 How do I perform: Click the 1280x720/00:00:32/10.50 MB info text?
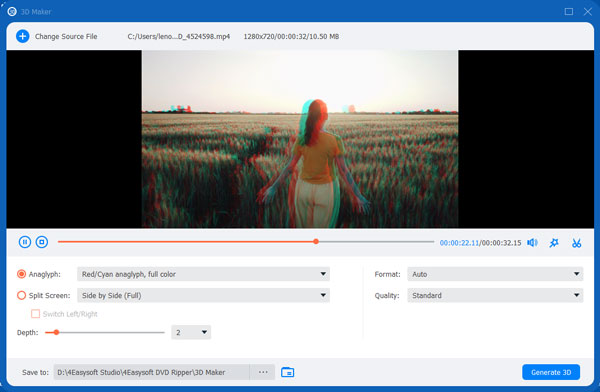291,36
